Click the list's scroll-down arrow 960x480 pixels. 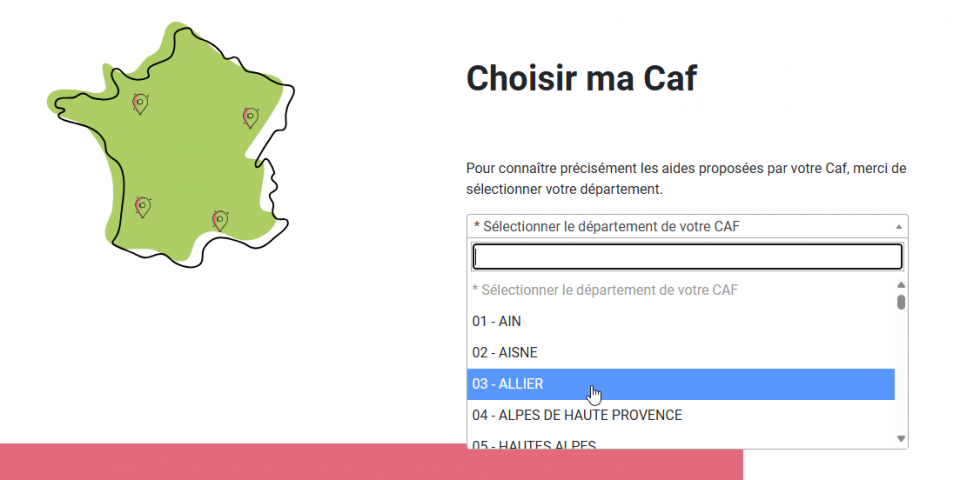901,438
